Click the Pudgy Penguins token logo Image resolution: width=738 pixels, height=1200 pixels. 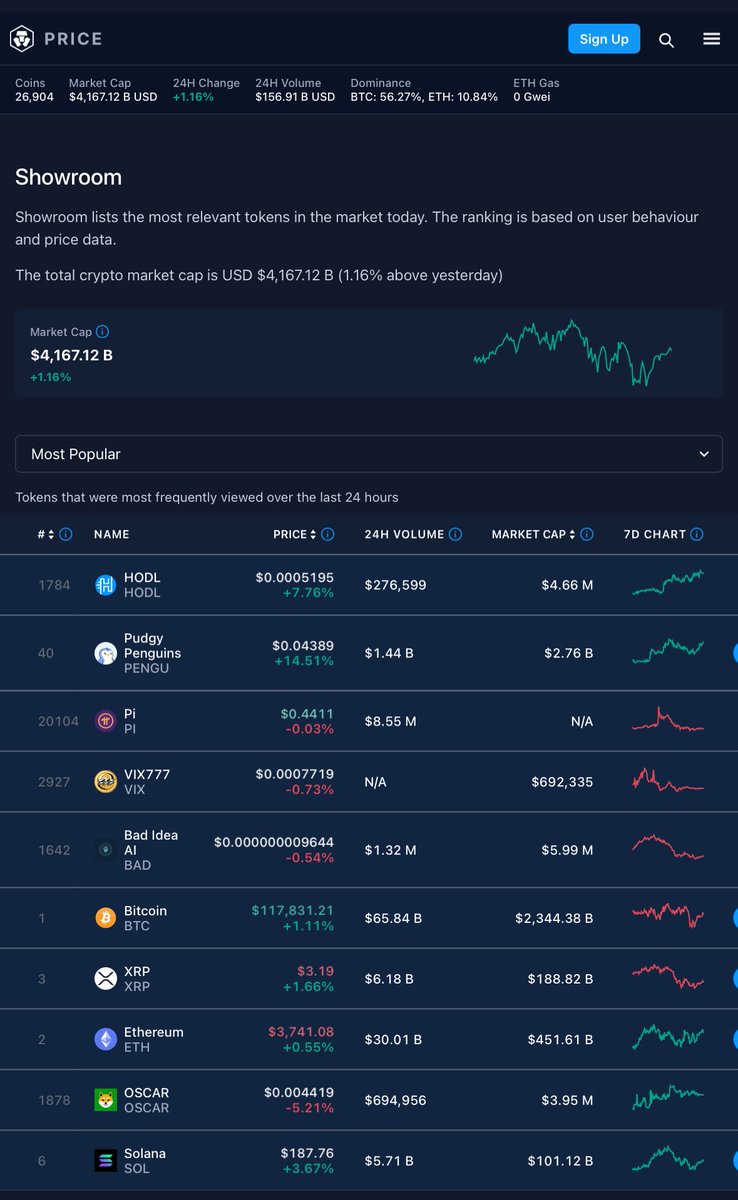coord(105,653)
